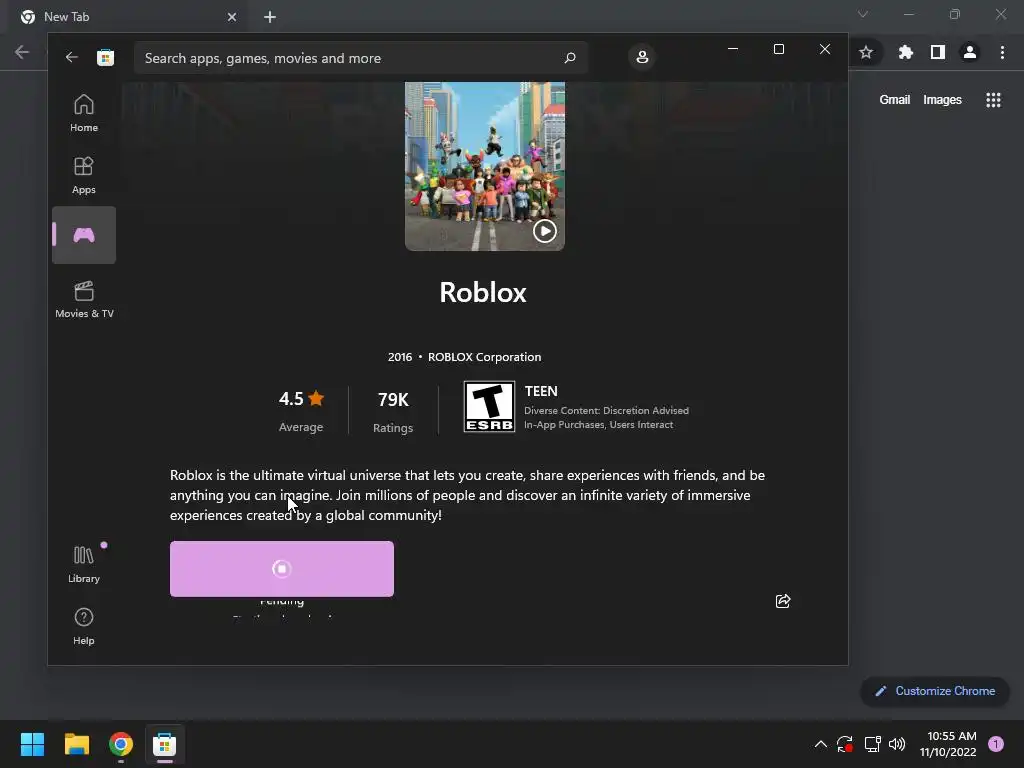Image resolution: width=1024 pixels, height=768 pixels.
Task: Stop the pending Roblox download
Action: click(x=281, y=569)
